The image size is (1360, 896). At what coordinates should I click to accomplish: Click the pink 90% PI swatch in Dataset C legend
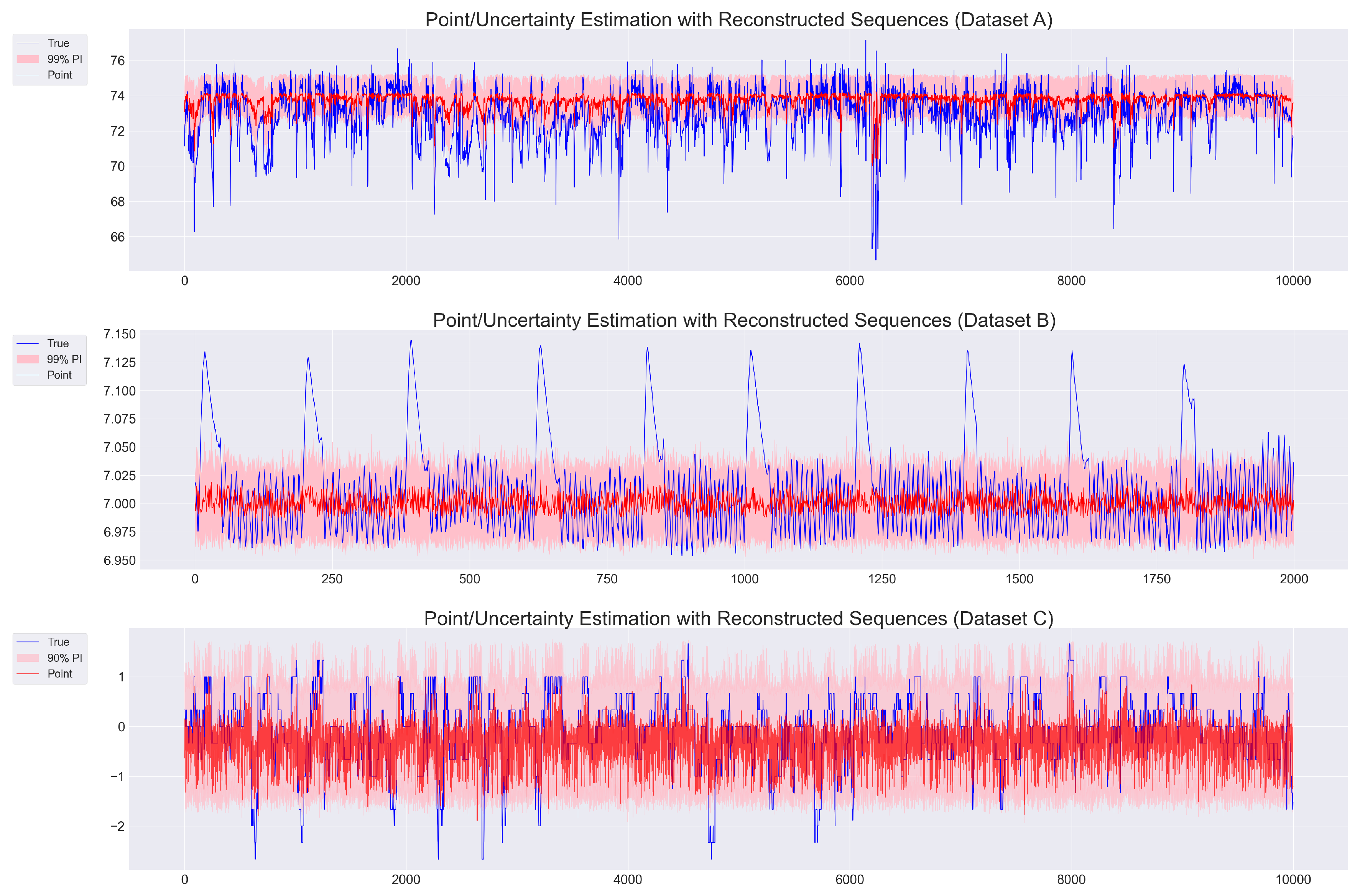(28, 658)
